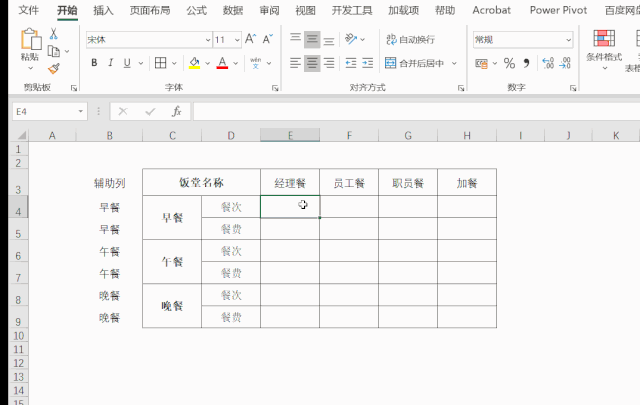Switch to 插入 tab

(x=103, y=10)
